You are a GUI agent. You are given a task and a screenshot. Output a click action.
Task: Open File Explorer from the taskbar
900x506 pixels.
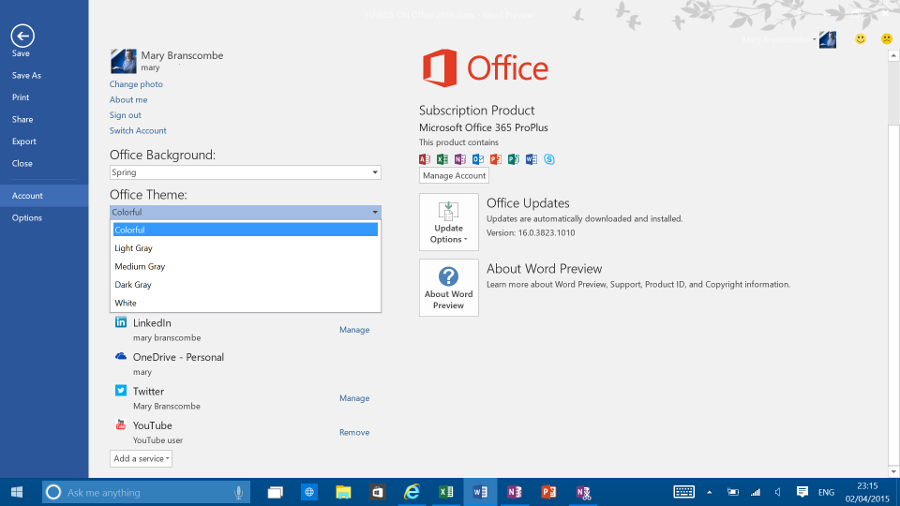(343, 492)
